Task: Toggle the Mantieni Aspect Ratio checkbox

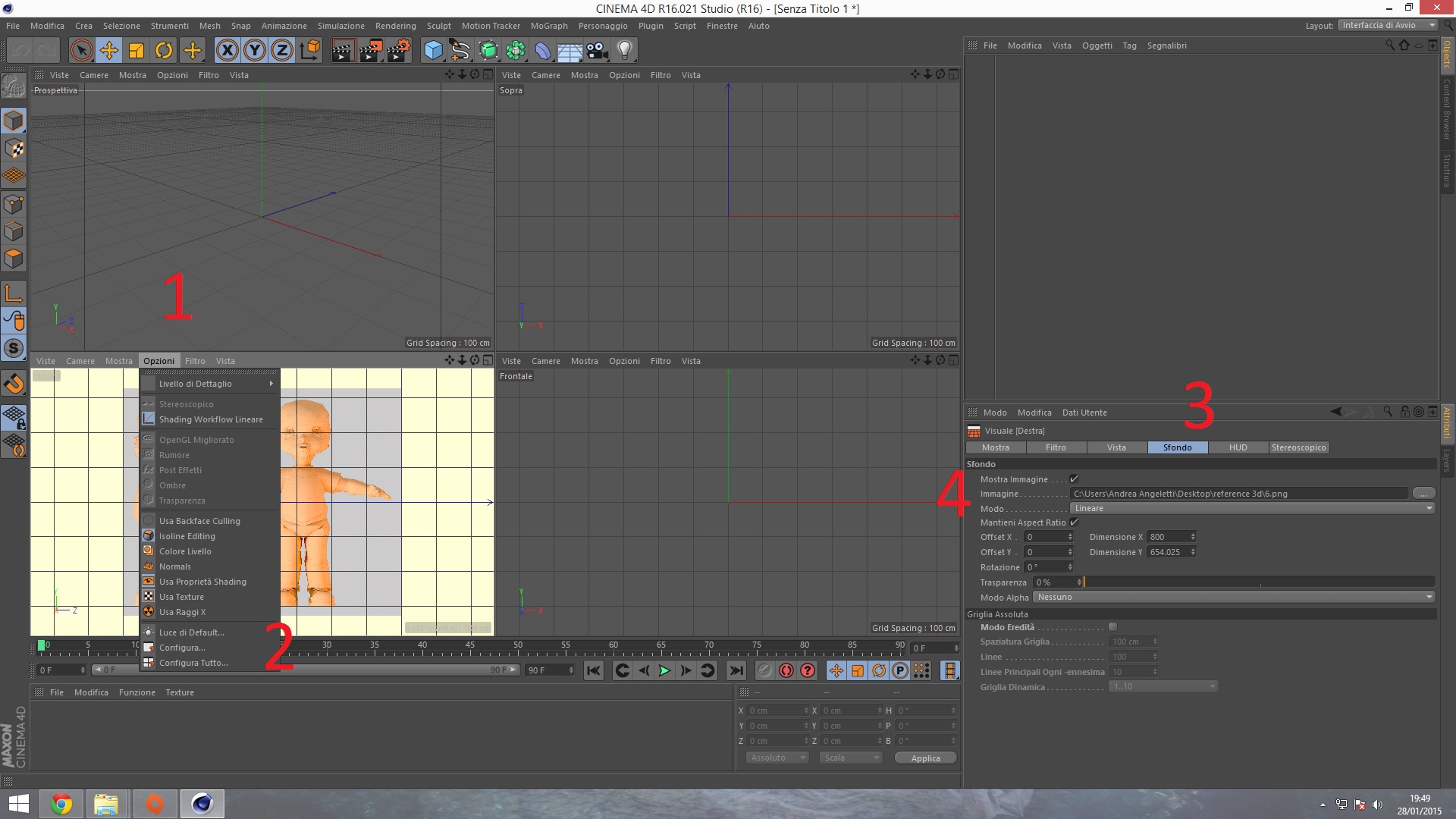Action: pos(1074,522)
